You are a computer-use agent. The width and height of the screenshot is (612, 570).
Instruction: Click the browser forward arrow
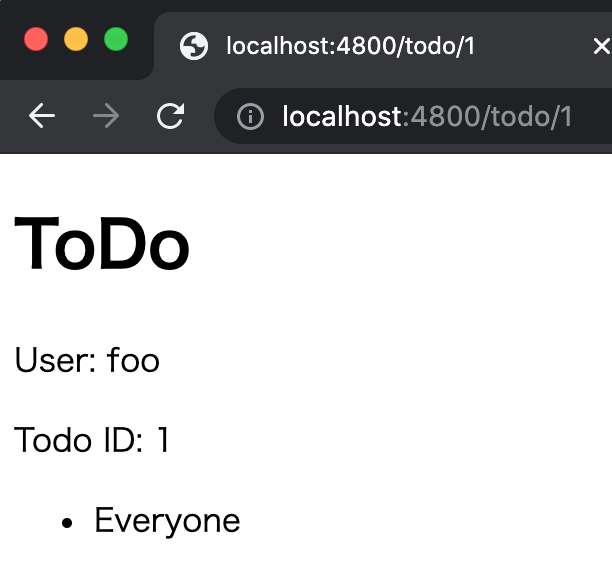(106, 116)
